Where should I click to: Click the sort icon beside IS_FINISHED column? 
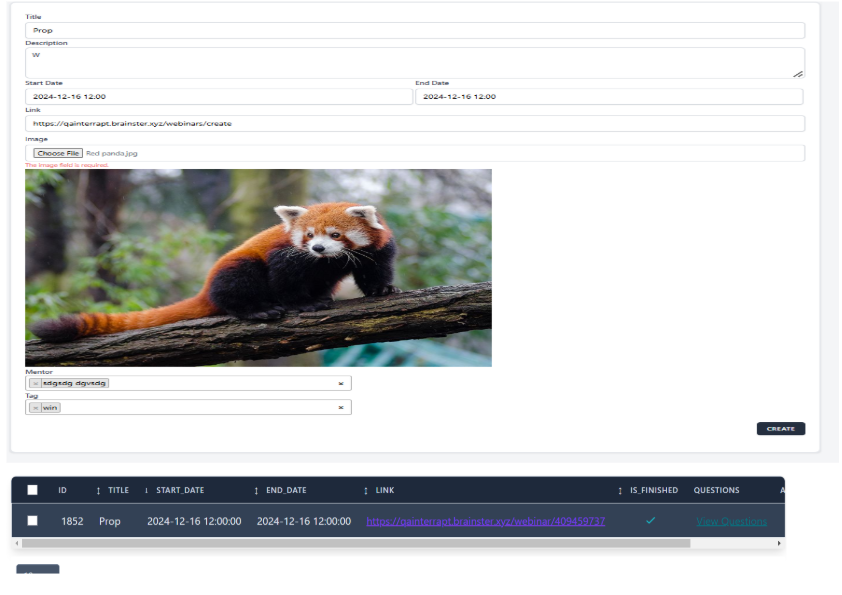click(x=620, y=490)
